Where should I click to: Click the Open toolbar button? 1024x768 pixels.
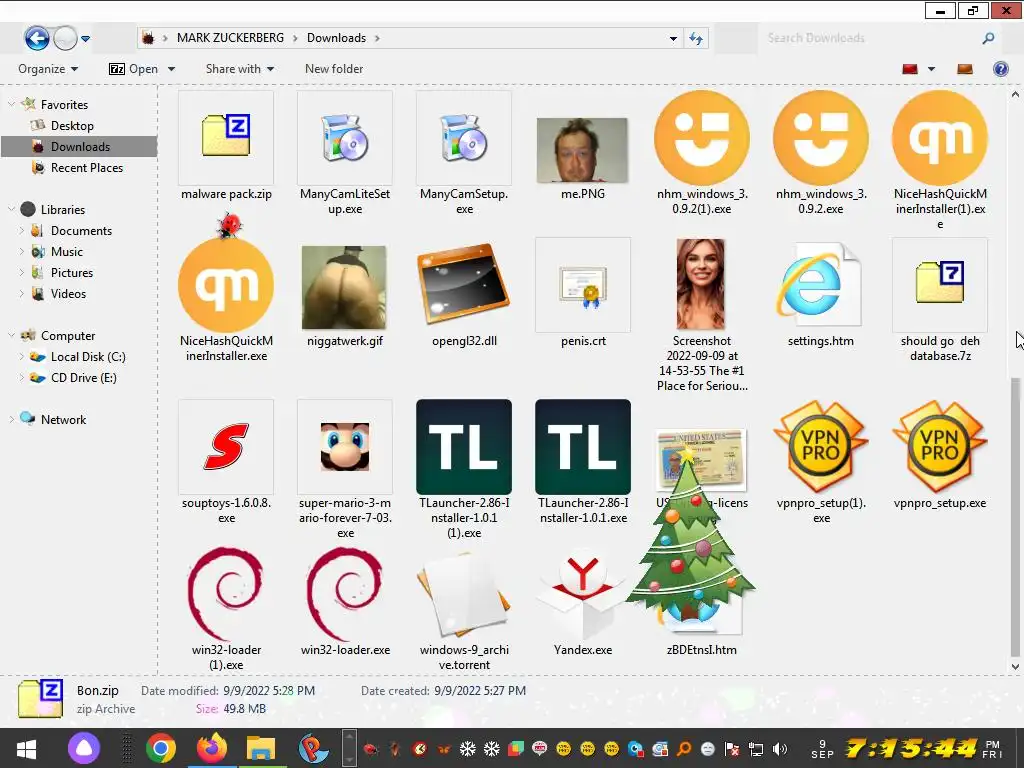point(133,69)
